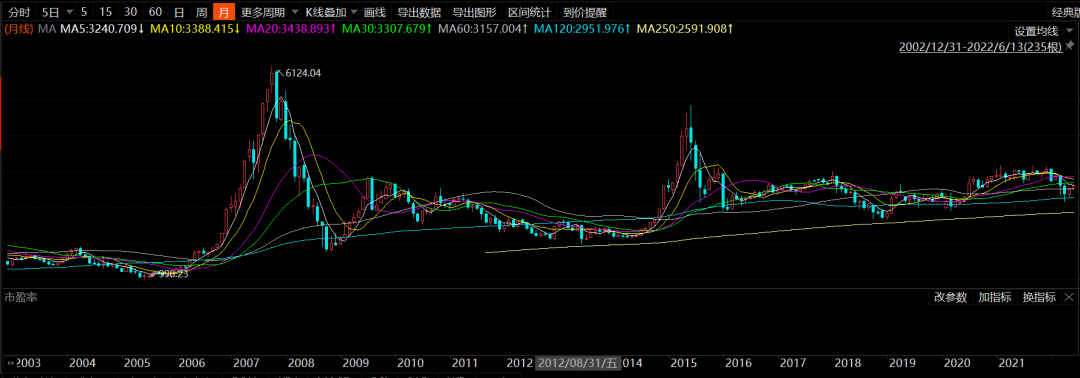Choose the 60 minute period
The image size is (1080, 378).
[x=155, y=12]
